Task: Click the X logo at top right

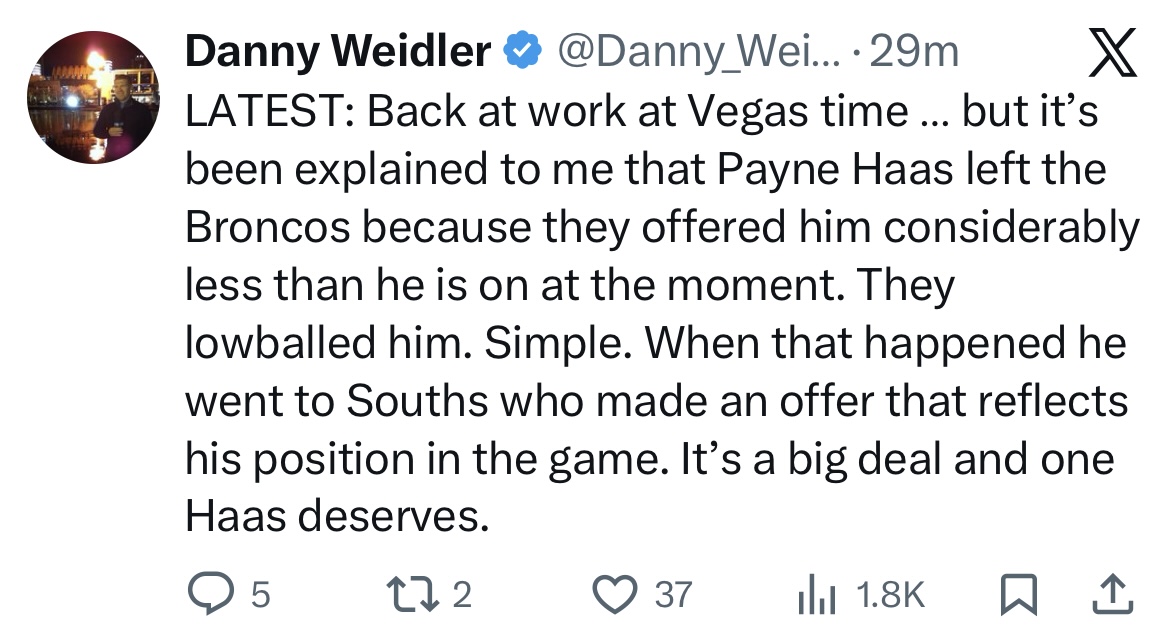Action: (x=1112, y=52)
